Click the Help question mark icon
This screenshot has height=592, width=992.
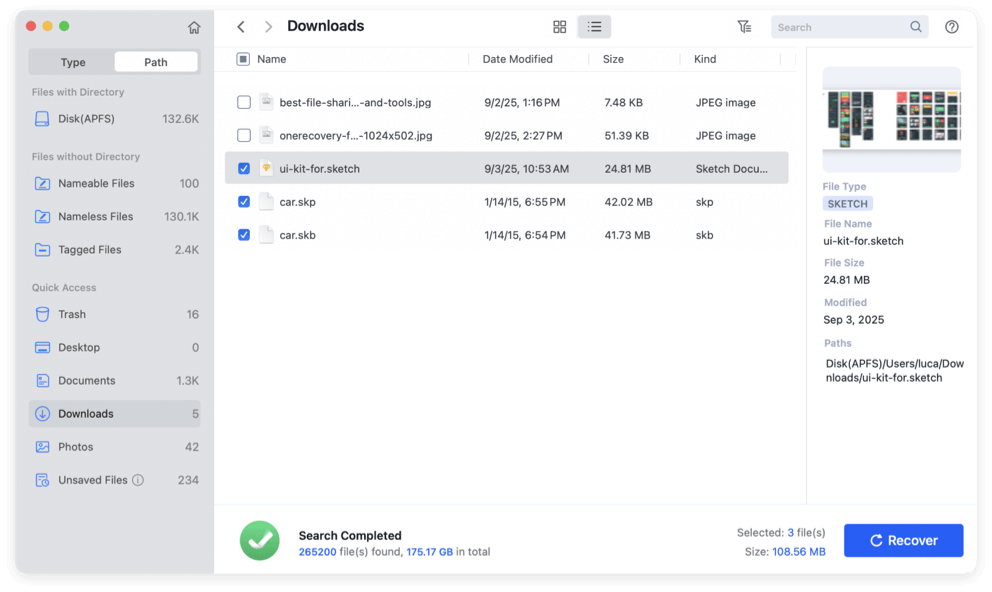click(951, 27)
